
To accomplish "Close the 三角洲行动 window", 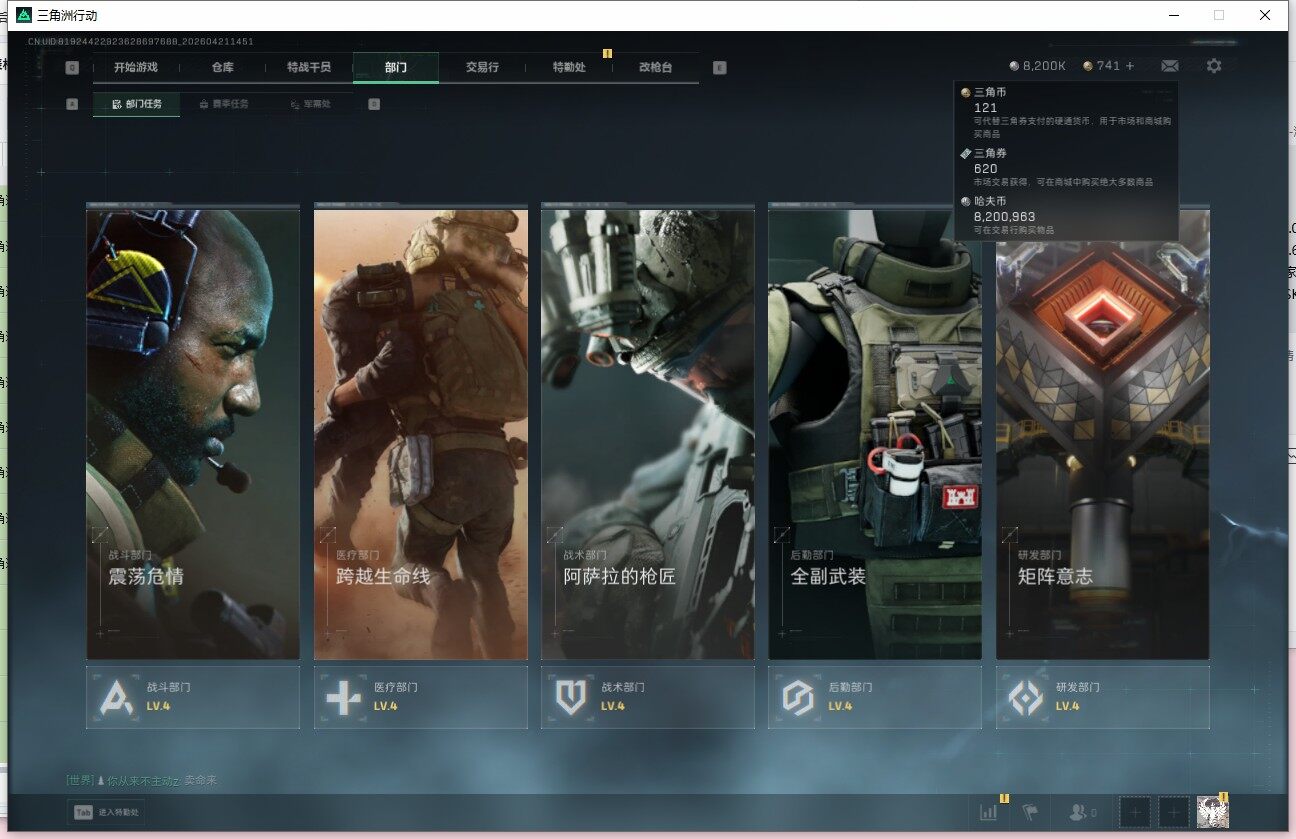I will pyautogui.click(x=1265, y=15).
